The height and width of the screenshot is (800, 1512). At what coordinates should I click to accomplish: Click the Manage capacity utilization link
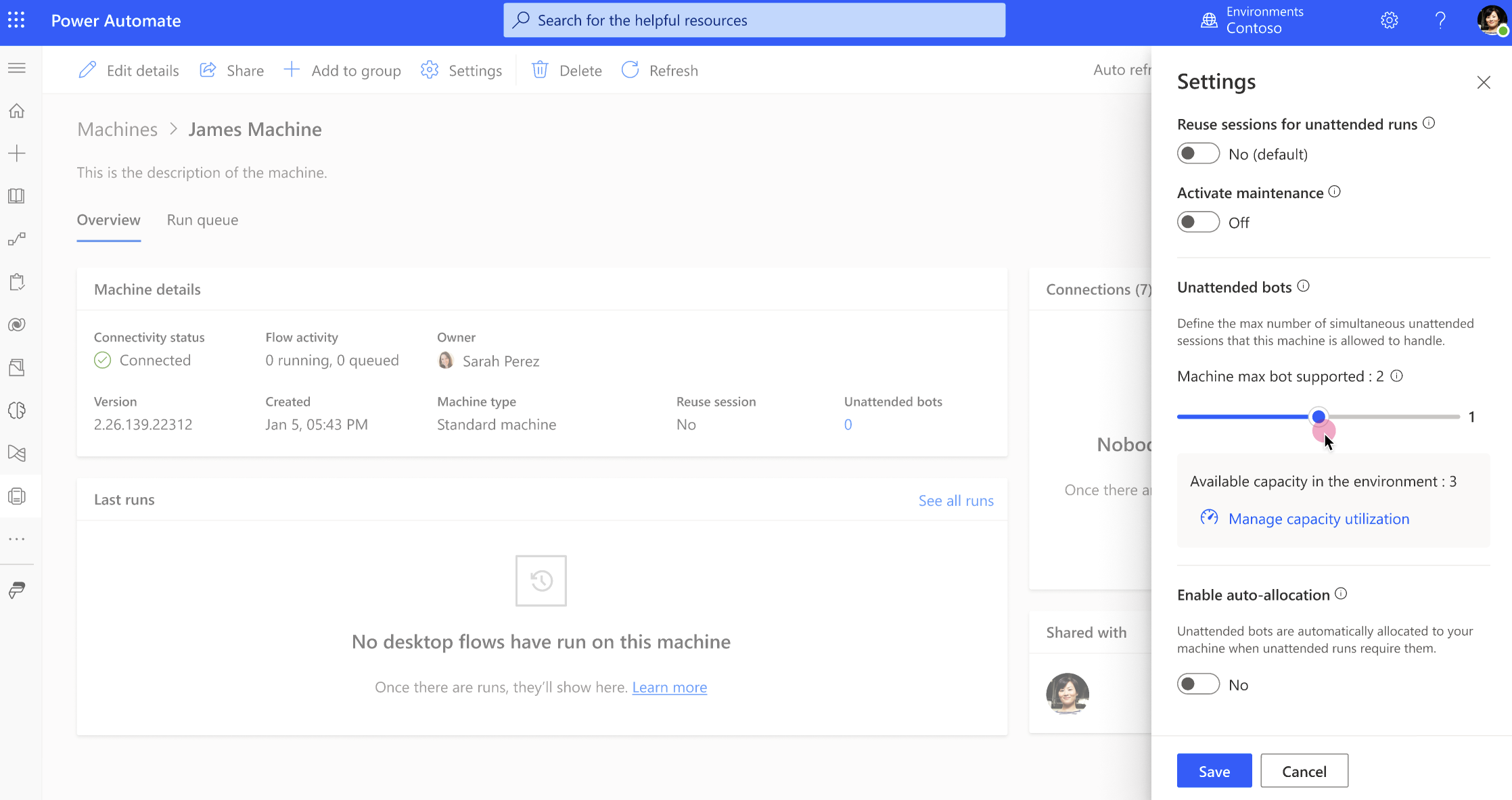click(1319, 518)
